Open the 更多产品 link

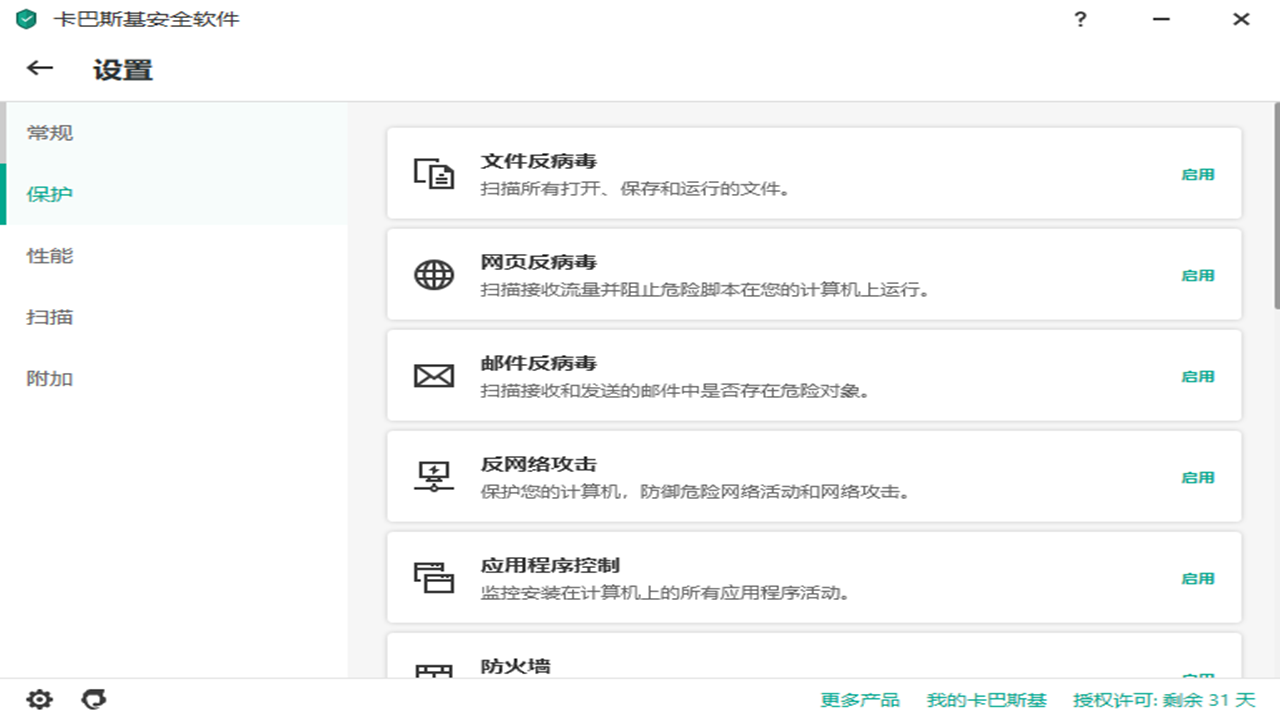coord(862,701)
